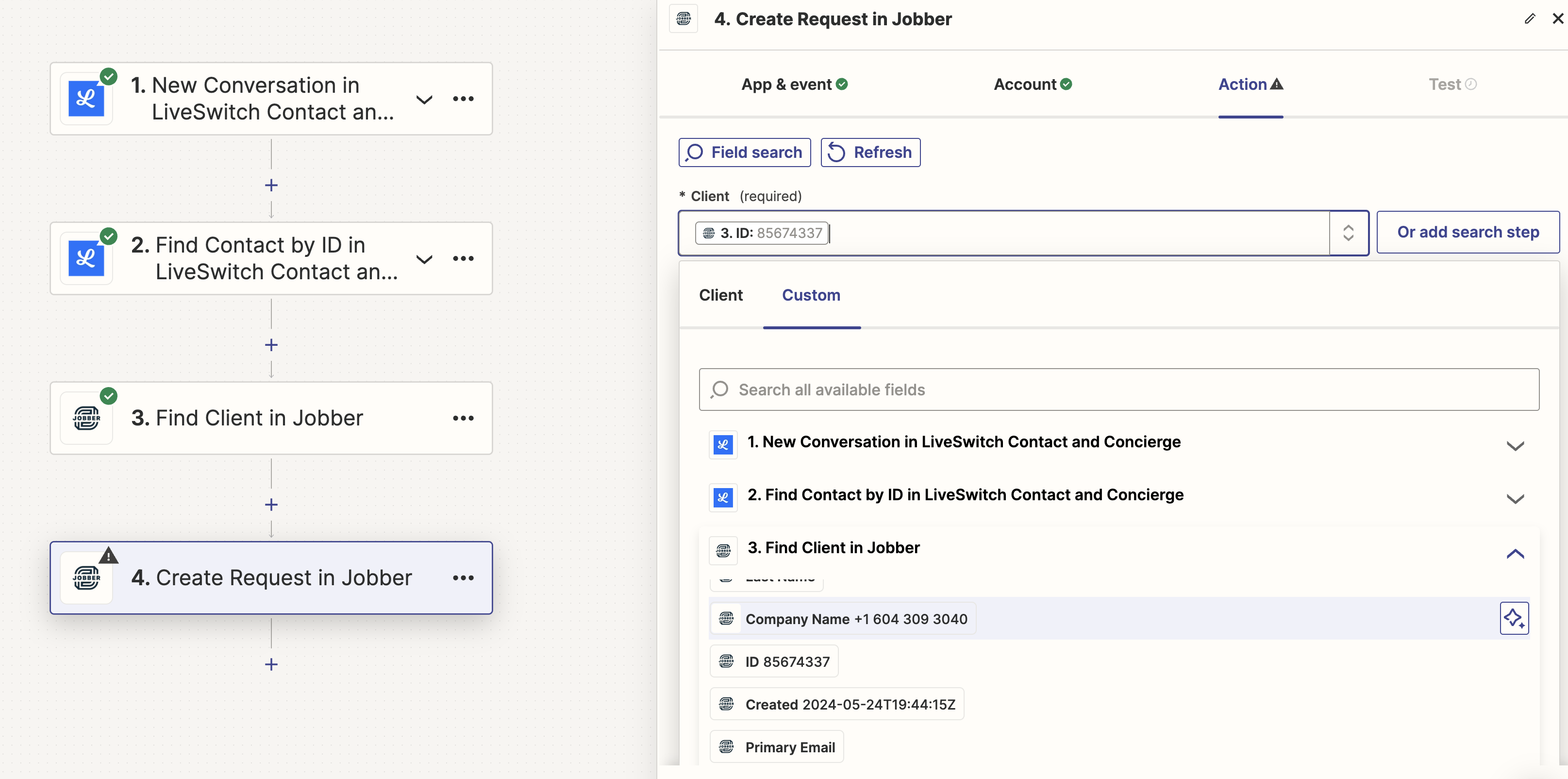Open the three-dot menu for Create Request step
1568x779 pixels.
[x=463, y=578]
